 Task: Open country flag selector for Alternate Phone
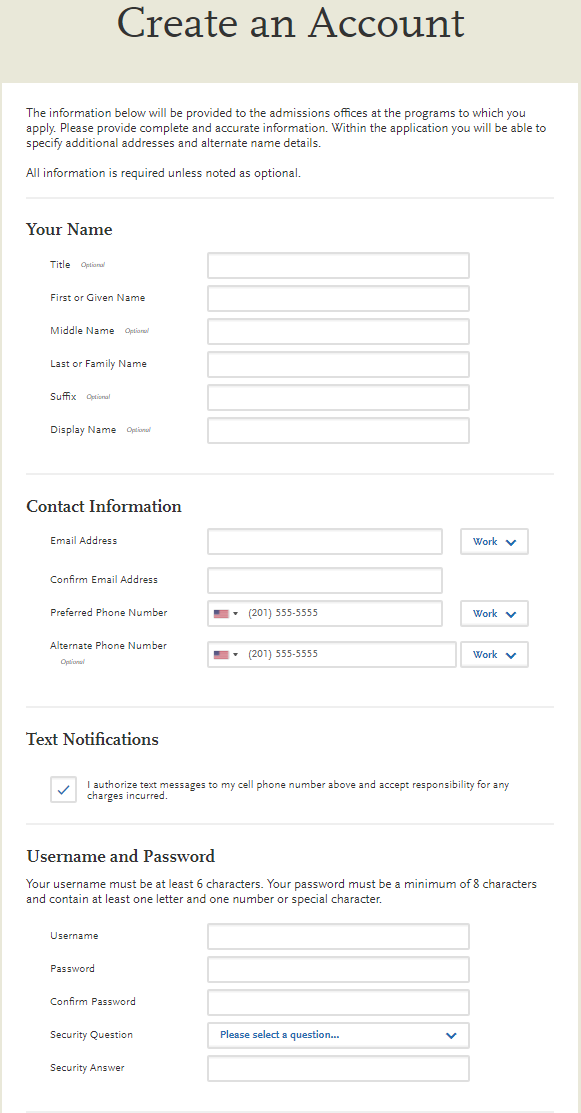click(x=226, y=654)
